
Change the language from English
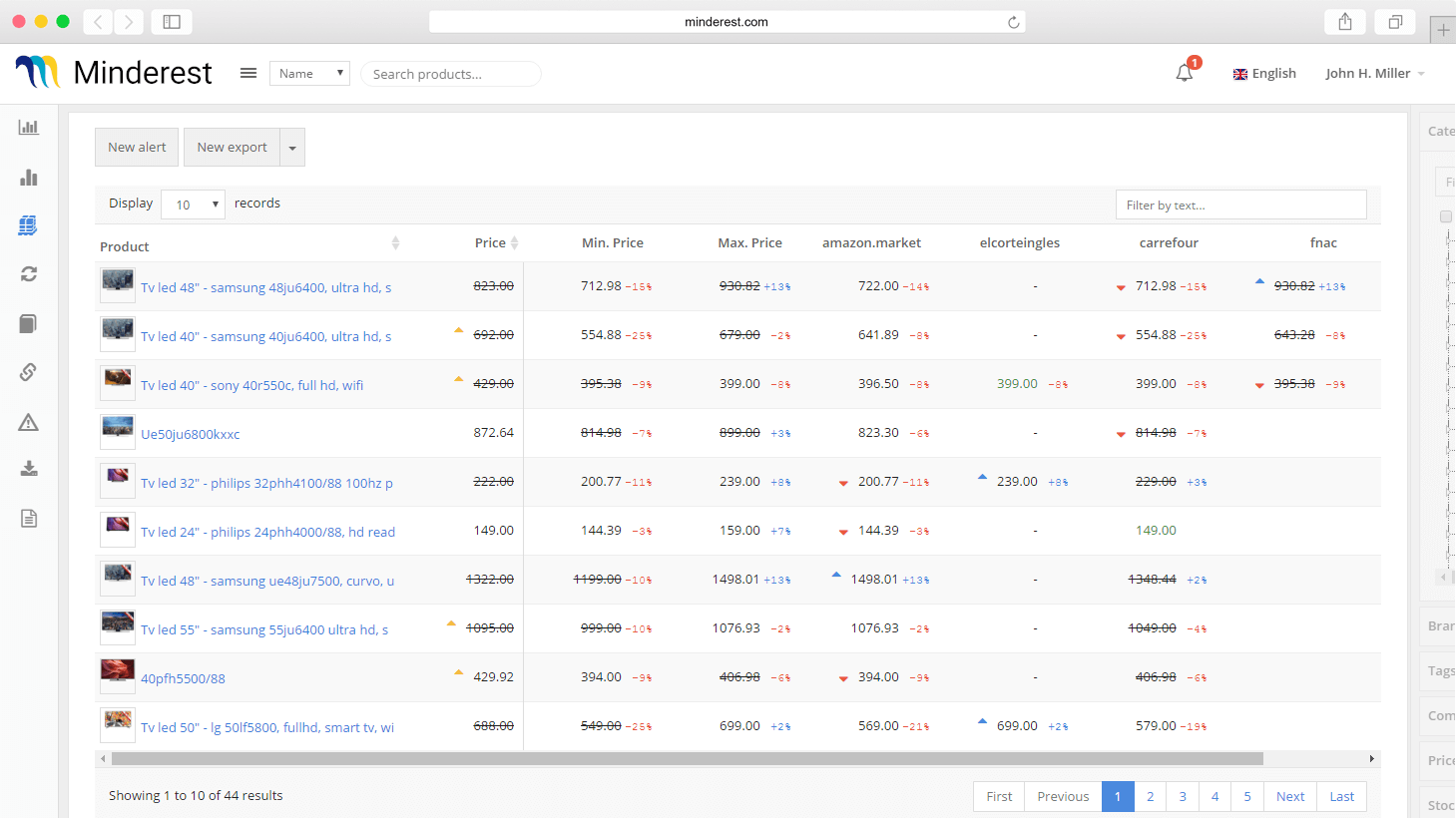pos(1264,74)
